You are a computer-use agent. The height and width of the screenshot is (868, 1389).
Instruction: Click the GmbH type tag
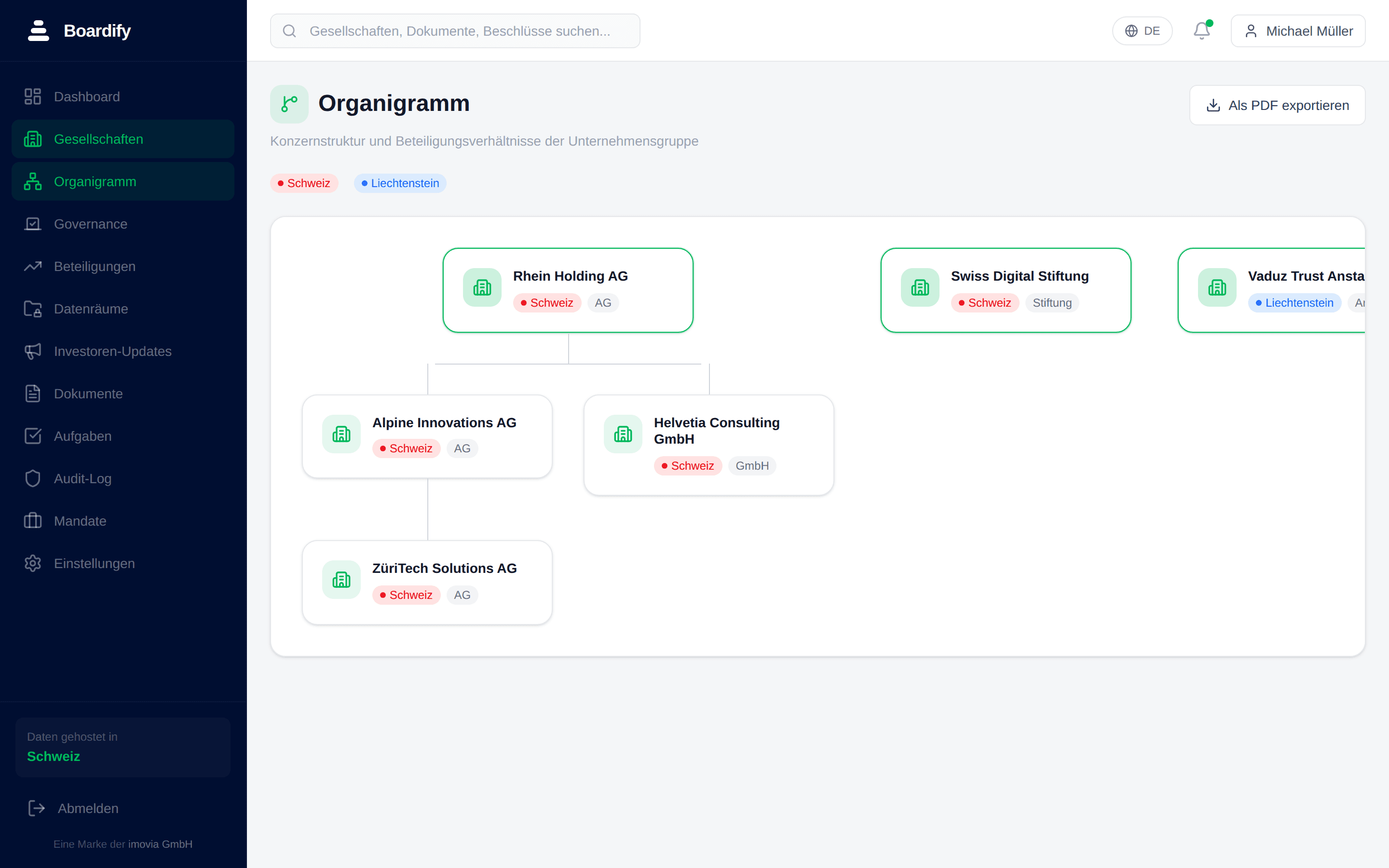click(x=752, y=465)
